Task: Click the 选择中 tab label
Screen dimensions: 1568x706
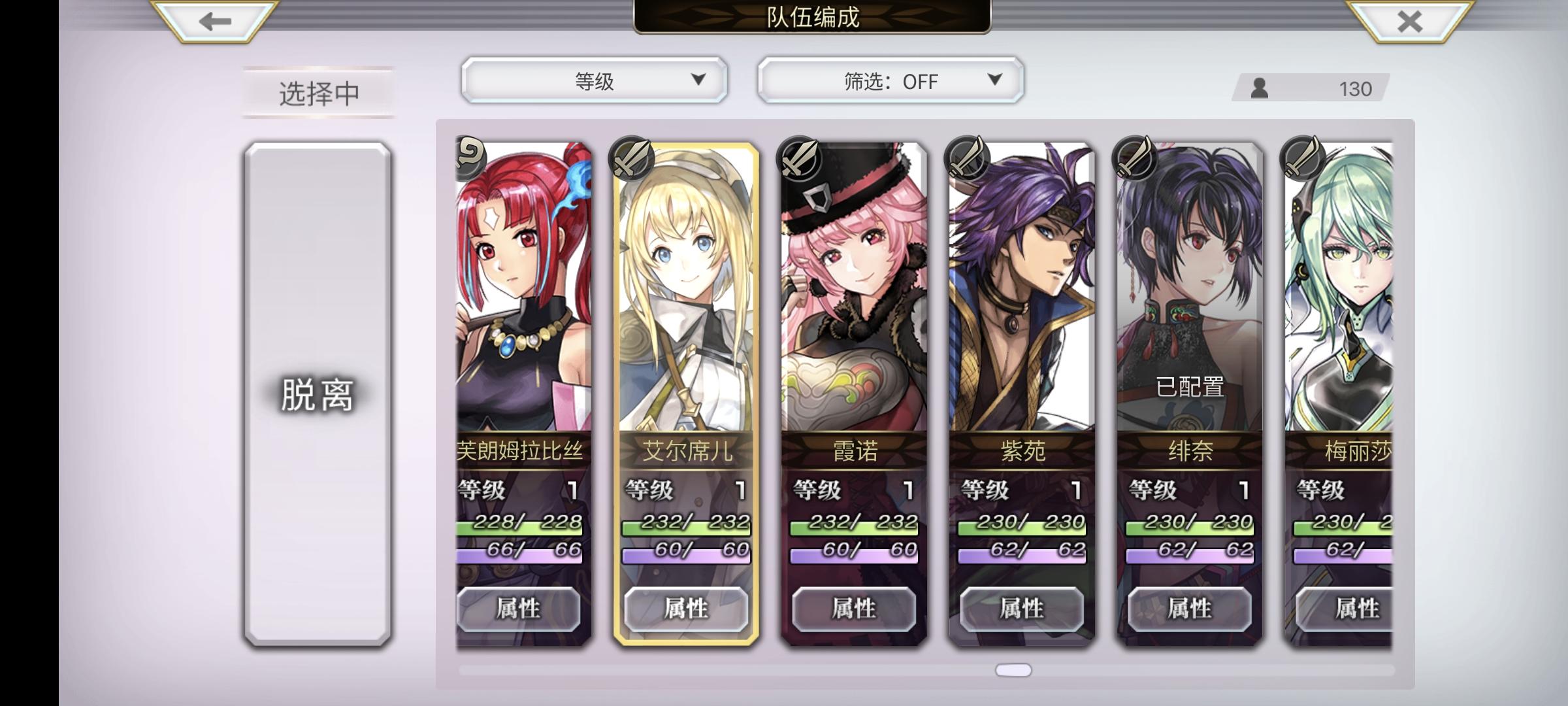Action: [x=319, y=93]
